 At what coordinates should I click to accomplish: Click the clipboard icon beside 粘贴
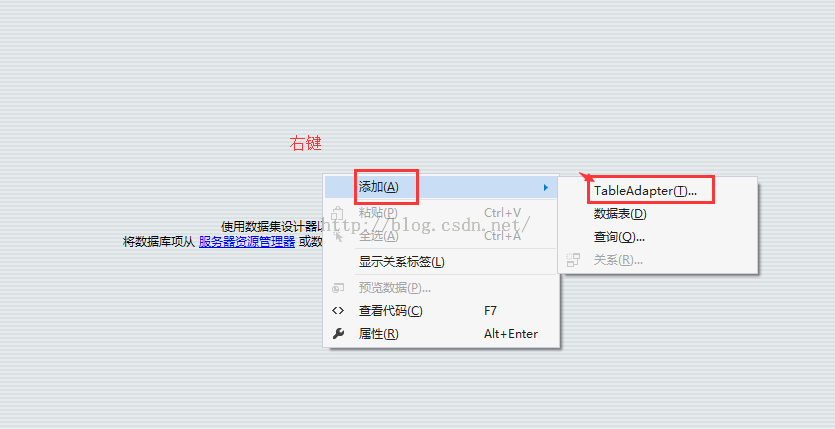338,214
